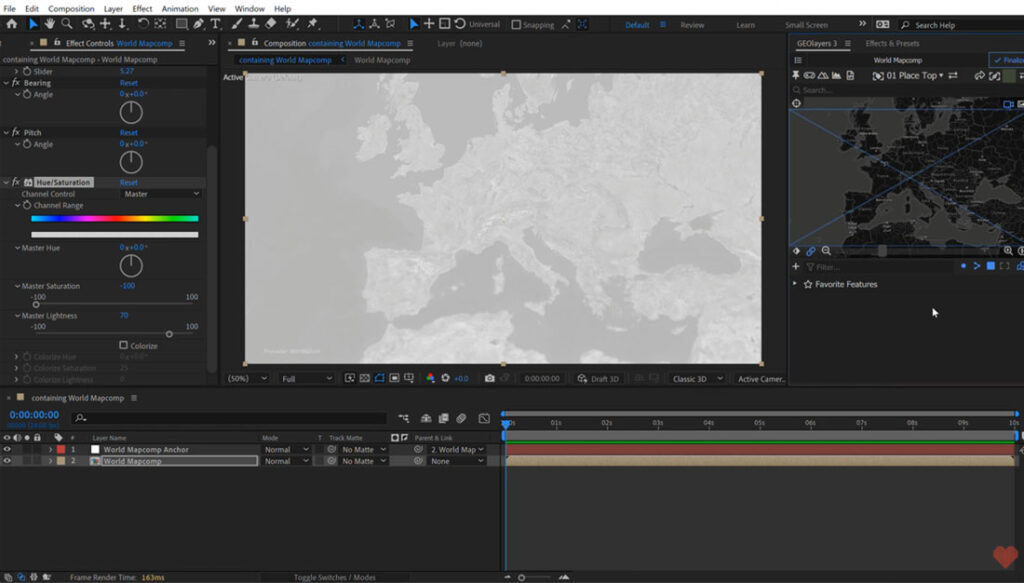The height and width of the screenshot is (583, 1024).
Task: Click the Reset Exposure icon
Action: 445,379
